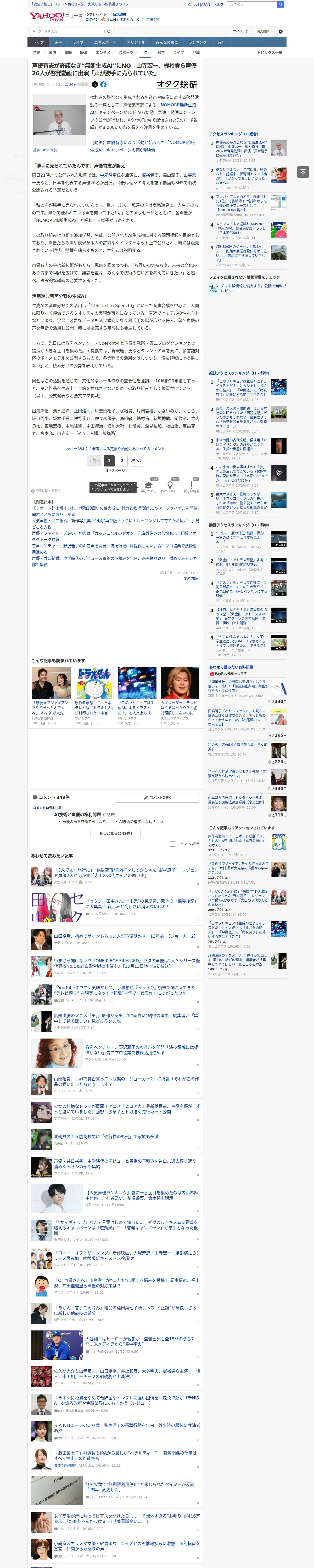
Task: Click the 新しい視点 exclamation reaction
Action: (192, 485)
